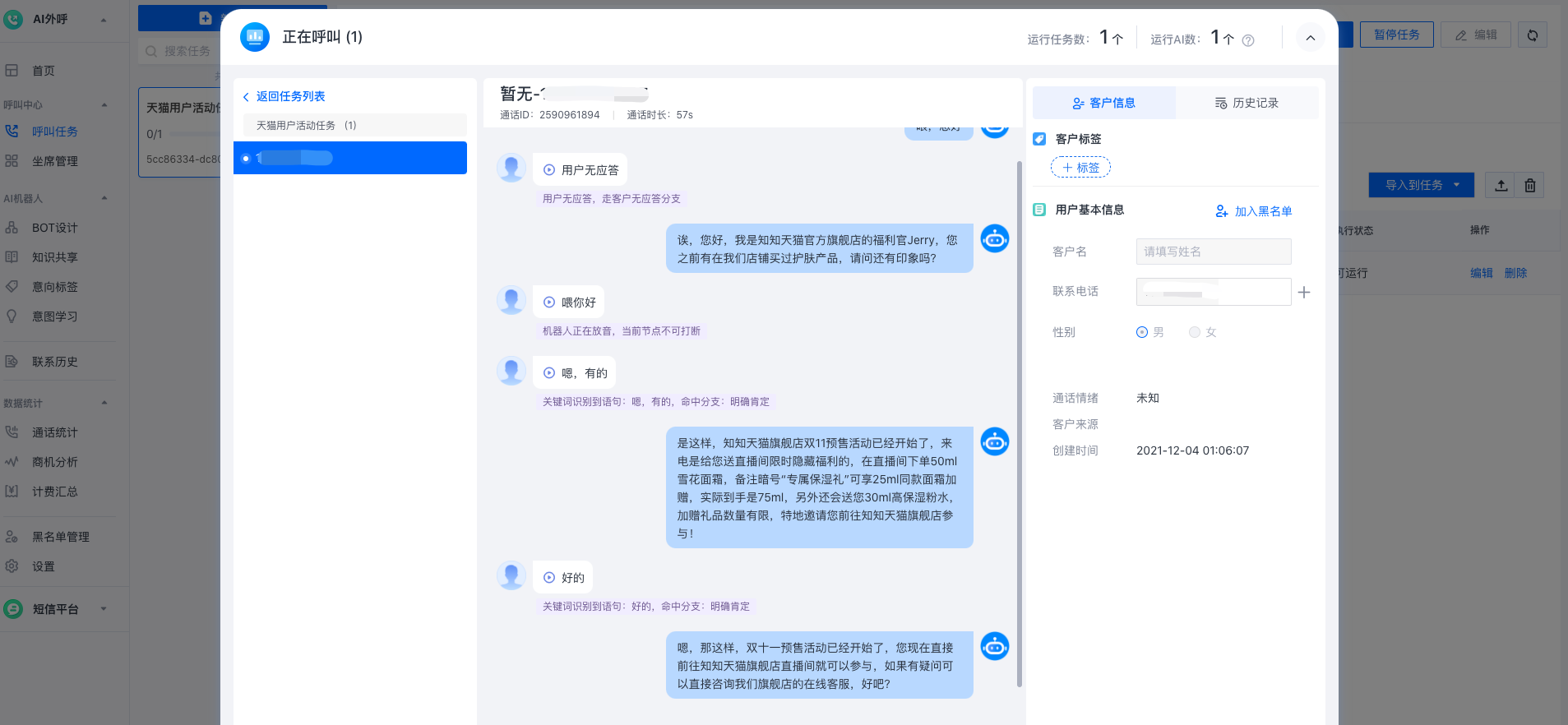Click the 用户基本信息 section icon
1568x725 pixels.
1039,210
